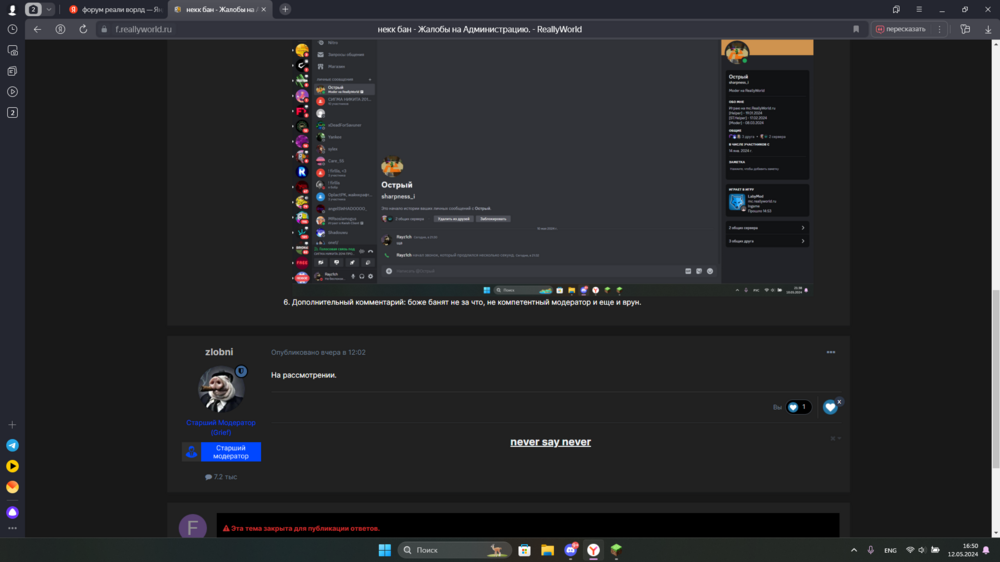
Task: Open the bookmarks manager icon in title bar
Action: (x=896, y=10)
